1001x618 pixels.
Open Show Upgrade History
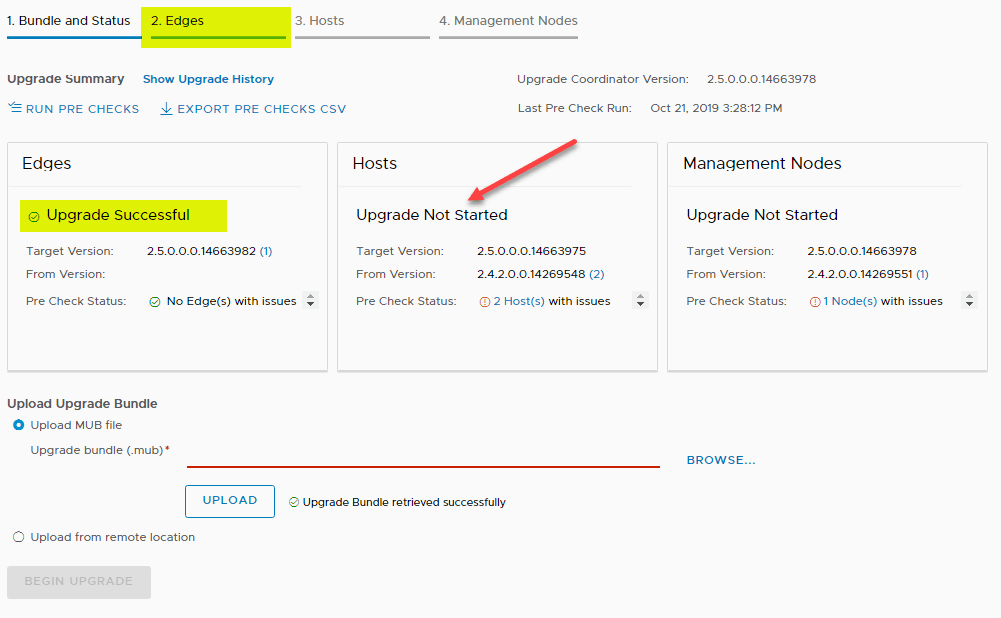click(x=208, y=79)
